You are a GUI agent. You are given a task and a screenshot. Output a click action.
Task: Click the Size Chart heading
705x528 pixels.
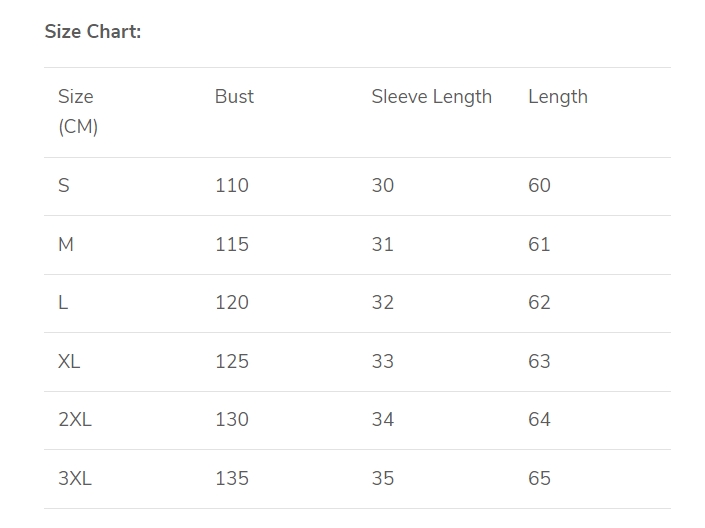tap(93, 31)
